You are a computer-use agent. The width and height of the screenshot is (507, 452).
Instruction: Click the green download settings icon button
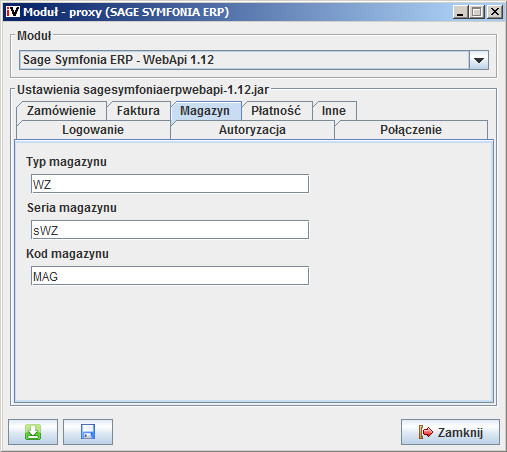(x=33, y=432)
